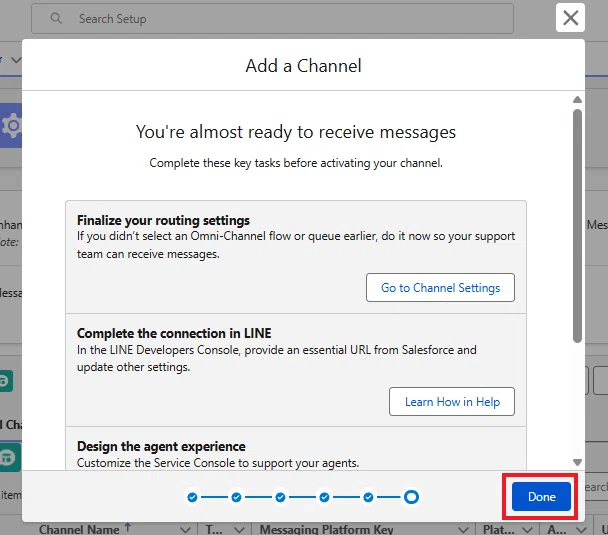
Task: Click the search magnifier icon
Action: 56,18
